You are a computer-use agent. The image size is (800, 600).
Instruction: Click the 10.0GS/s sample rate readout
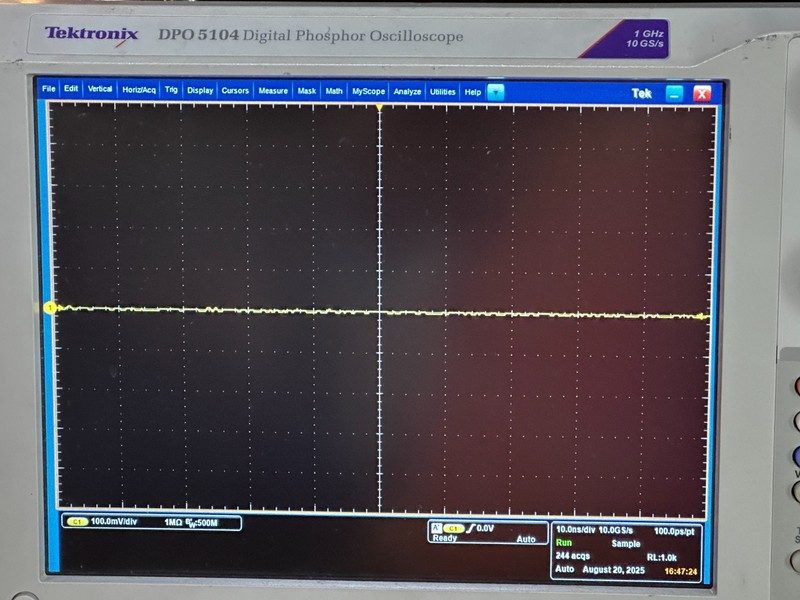click(x=616, y=531)
